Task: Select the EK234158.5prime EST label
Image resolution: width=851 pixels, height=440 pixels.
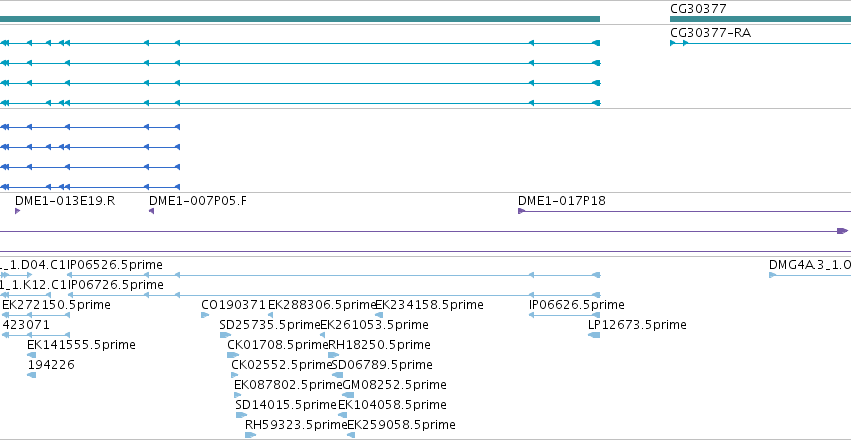Action: pyautogui.click(x=429, y=305)
